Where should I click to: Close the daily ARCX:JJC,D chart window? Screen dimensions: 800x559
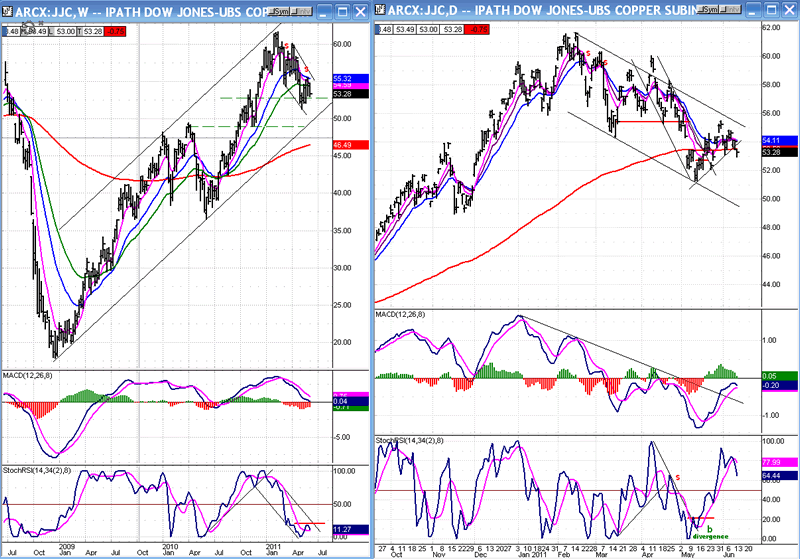[789, 10]
